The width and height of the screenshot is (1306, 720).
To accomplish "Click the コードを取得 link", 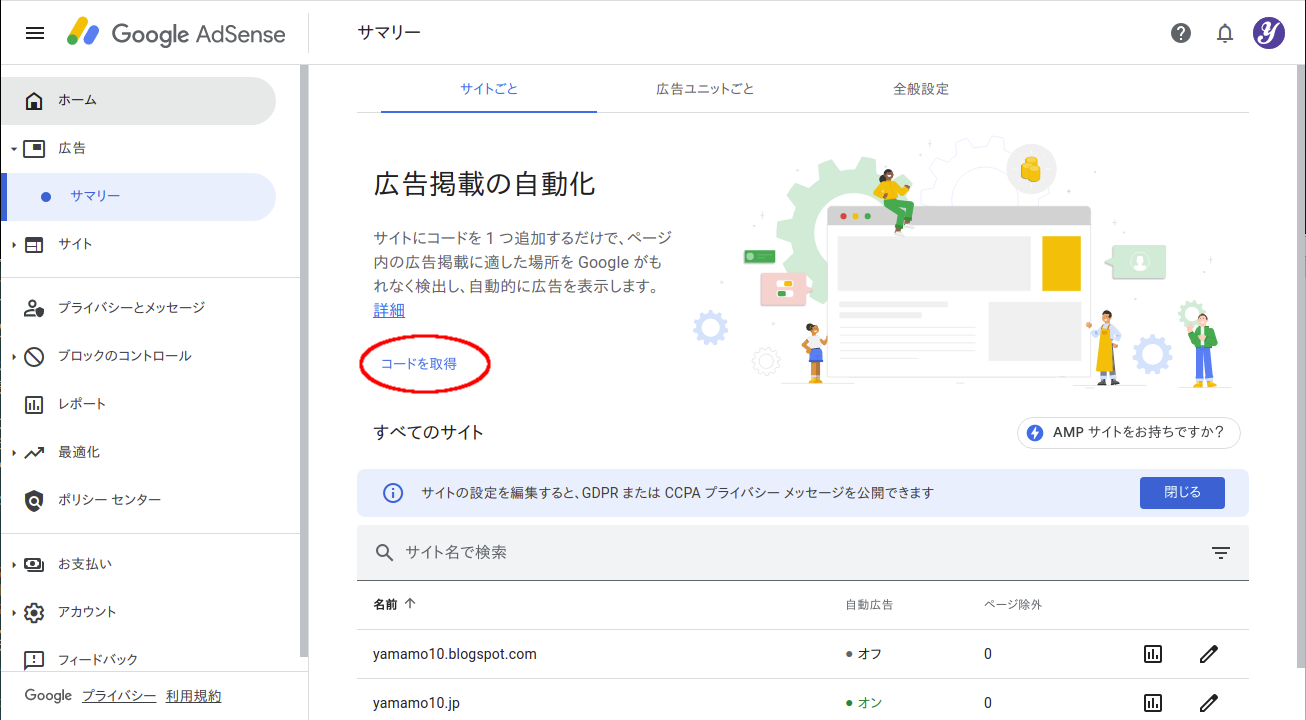I will (x=419, y=364).
